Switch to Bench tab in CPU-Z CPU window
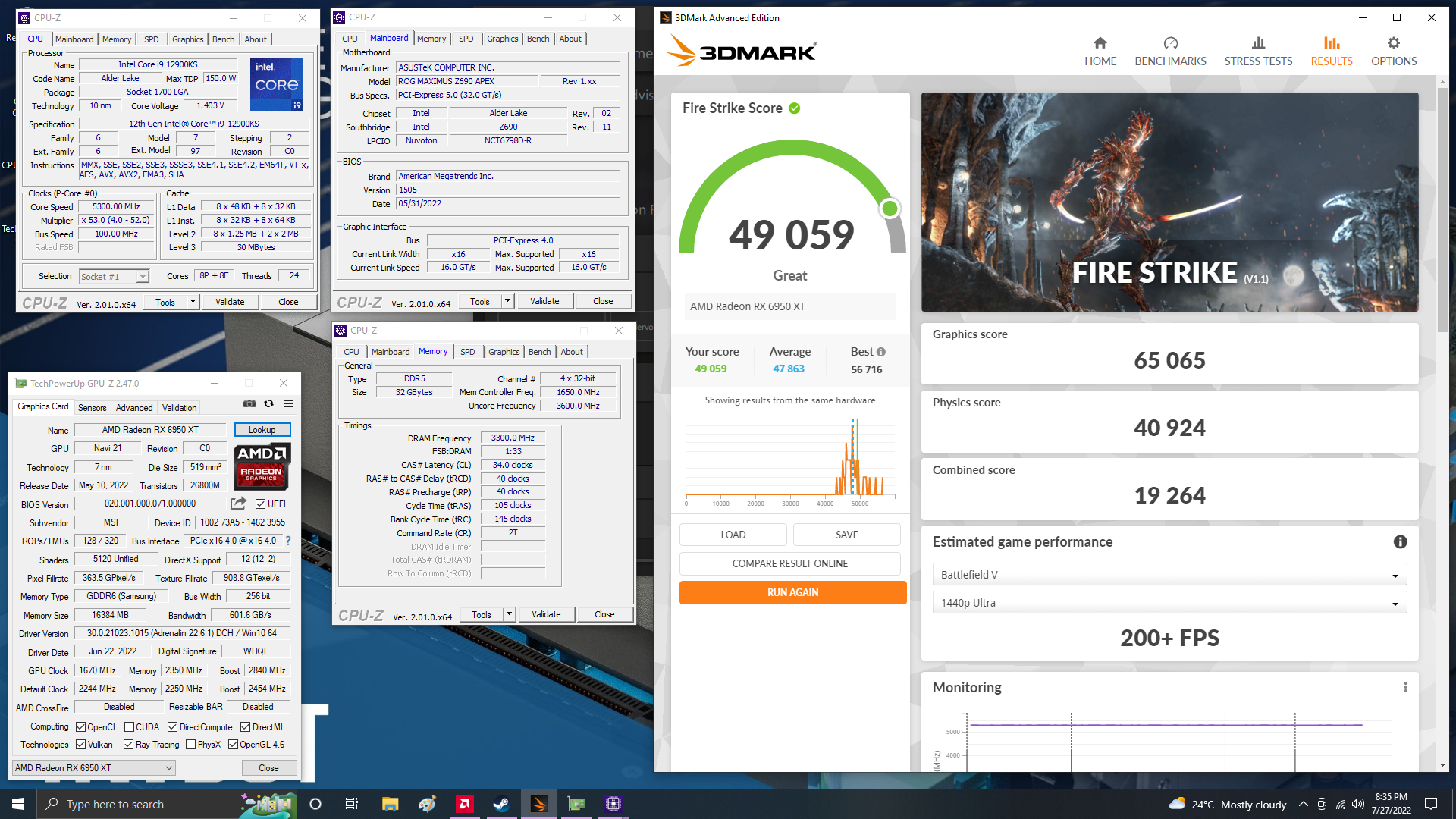 [223, 39]
